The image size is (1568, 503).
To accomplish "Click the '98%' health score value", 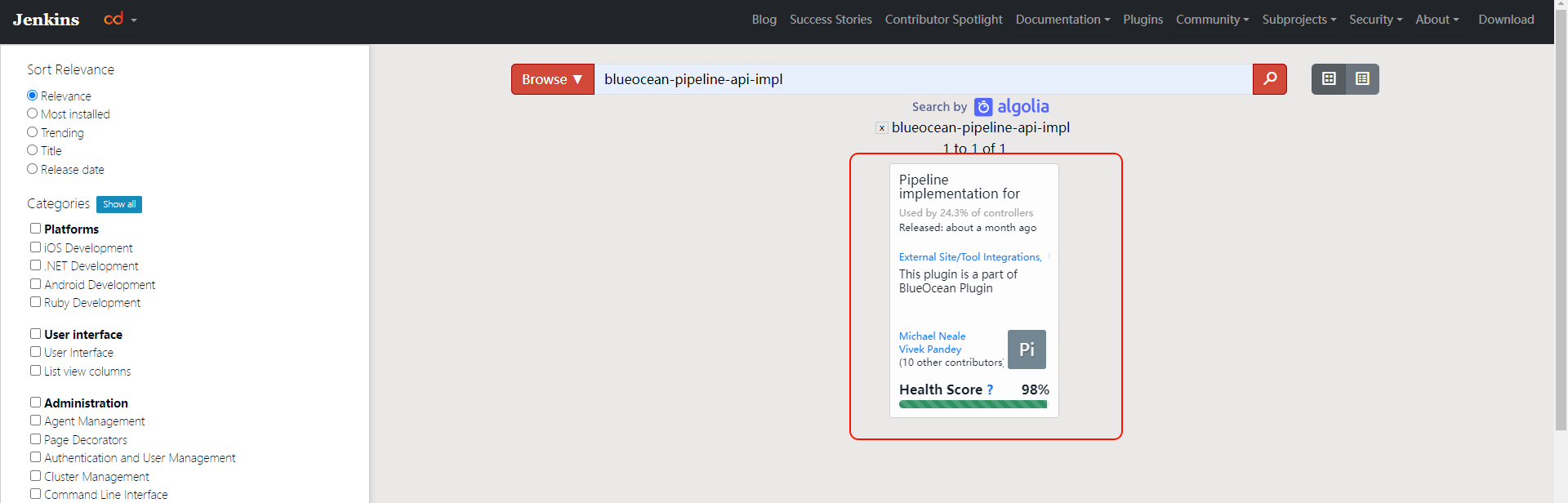I will (x=1035, y=390).
